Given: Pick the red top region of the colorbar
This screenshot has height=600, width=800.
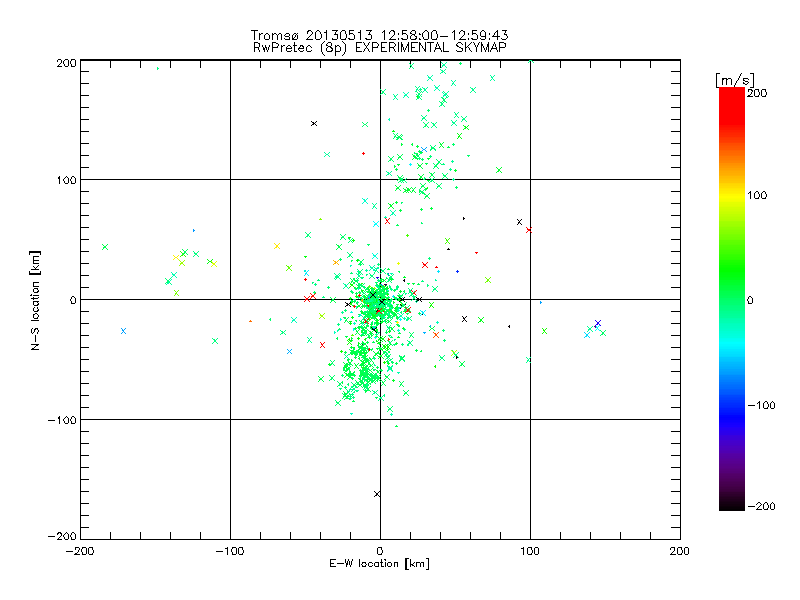Looking at the screenshot, I should (732, 105).
